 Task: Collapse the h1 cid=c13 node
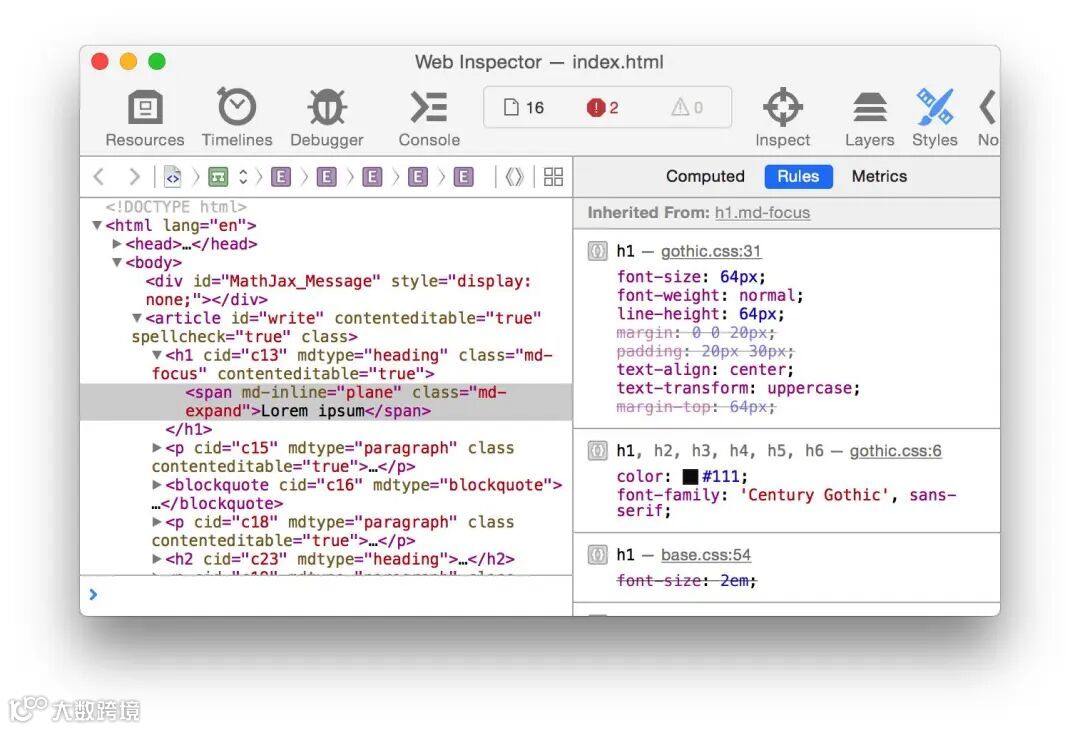(x=157, y=355)
